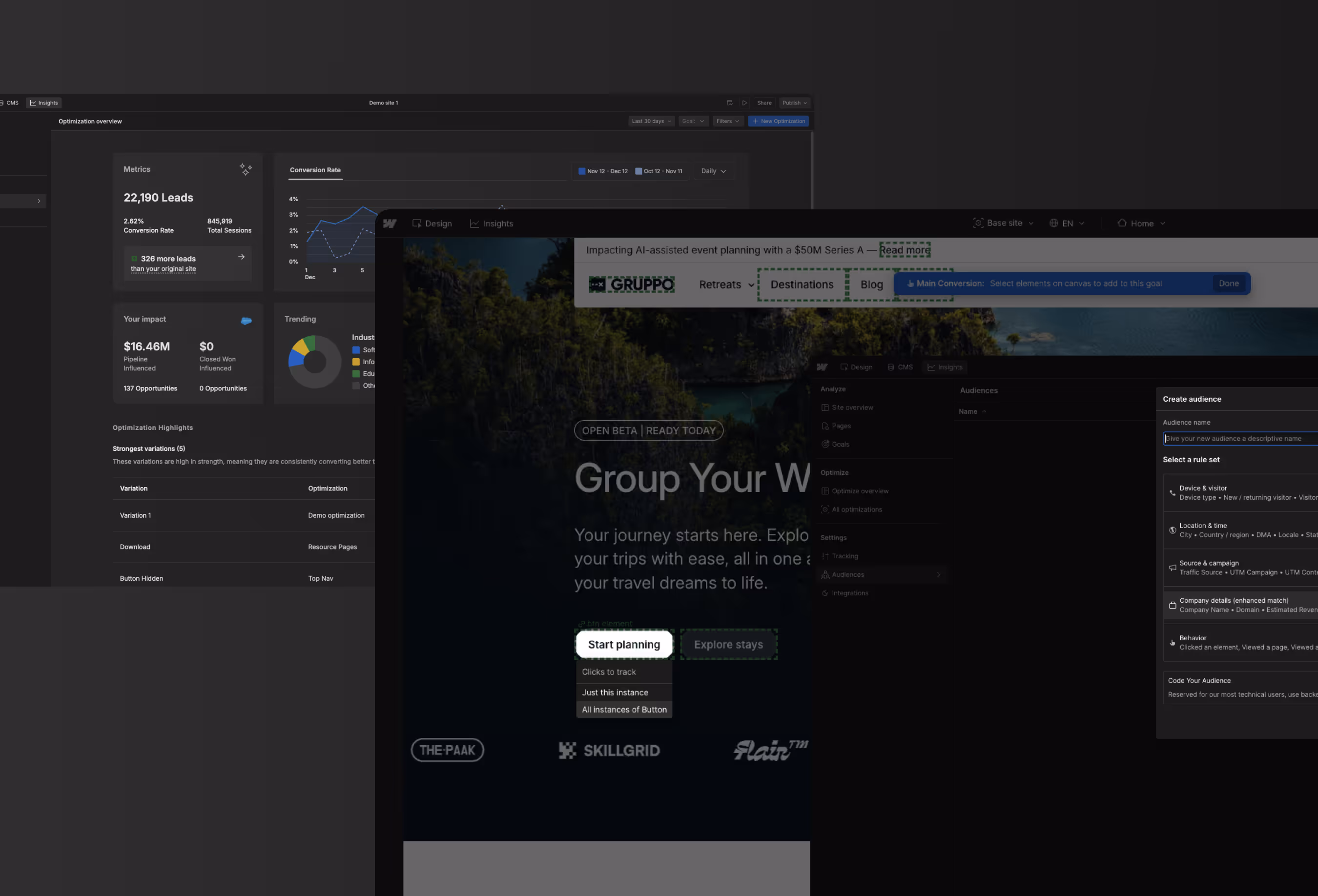Image resolution: width=1318 pixels, height=896 pixels.
Task: Click the New Optimization button
Action: pos(778,121)
